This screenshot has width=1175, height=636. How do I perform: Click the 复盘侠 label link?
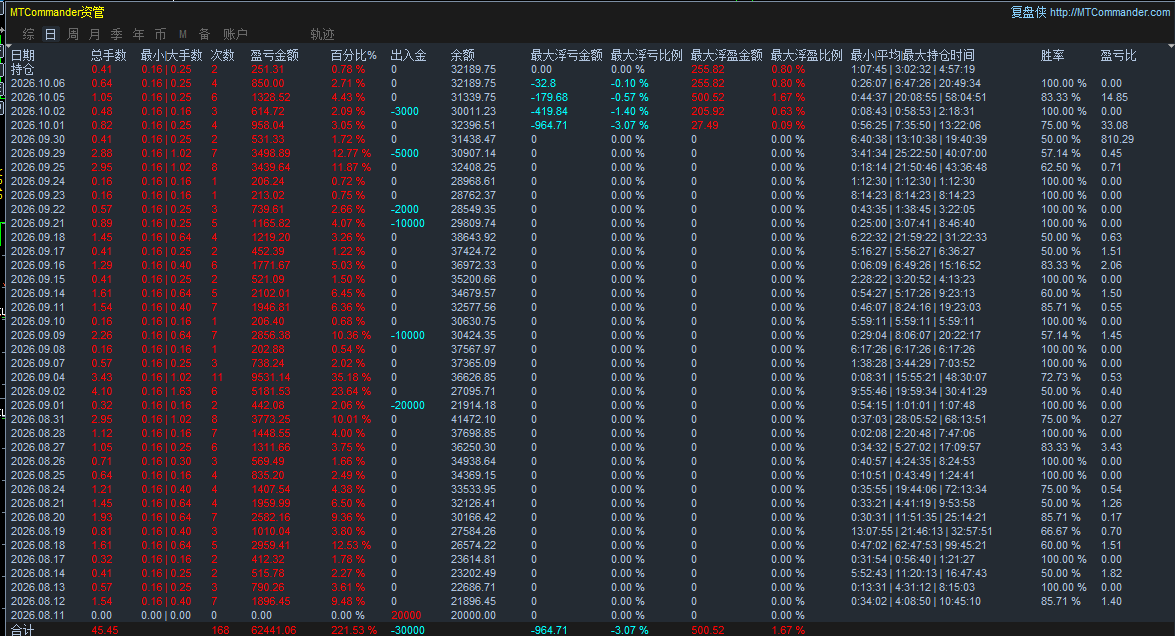[1028, 12]
